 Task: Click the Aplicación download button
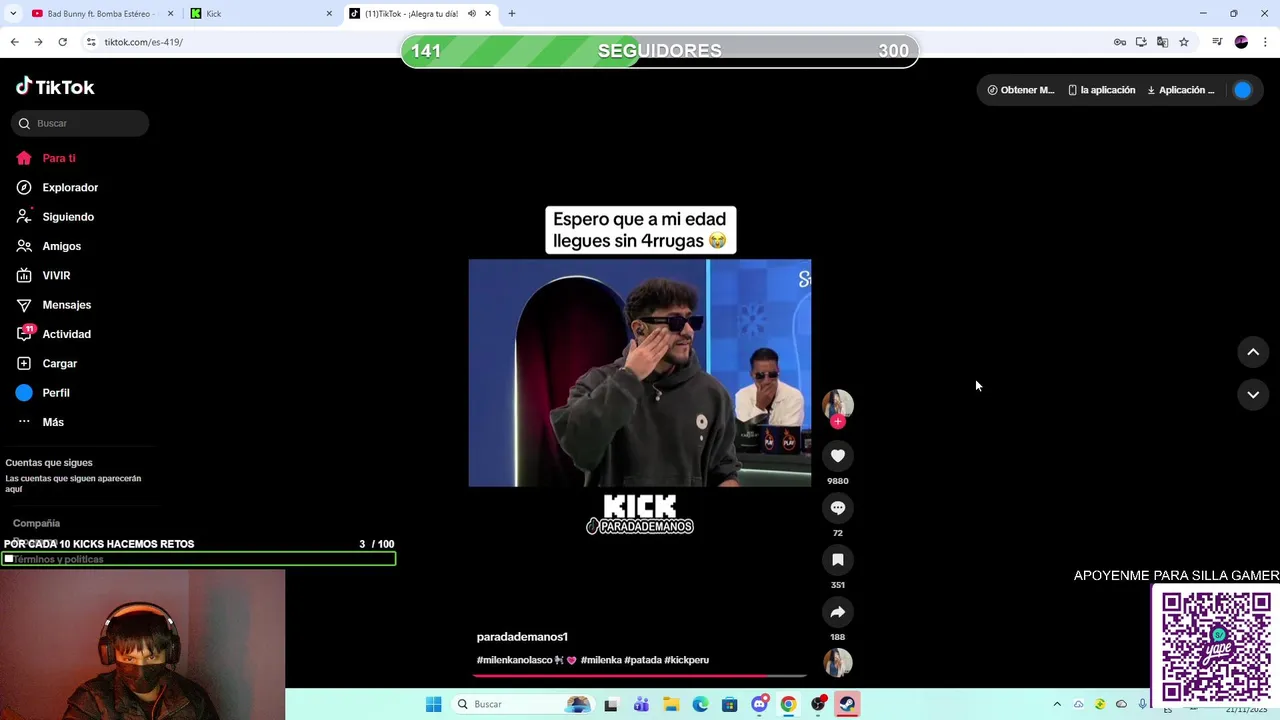(x=1181, y=90)
